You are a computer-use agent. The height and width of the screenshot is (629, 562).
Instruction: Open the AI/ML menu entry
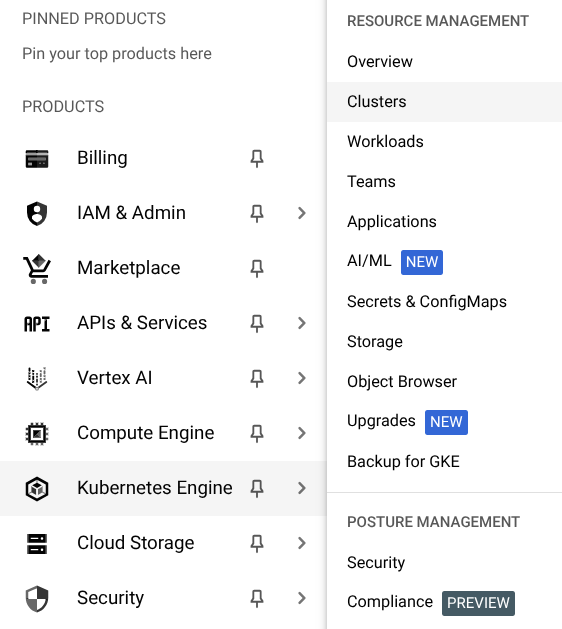click(x=369, y=261)
